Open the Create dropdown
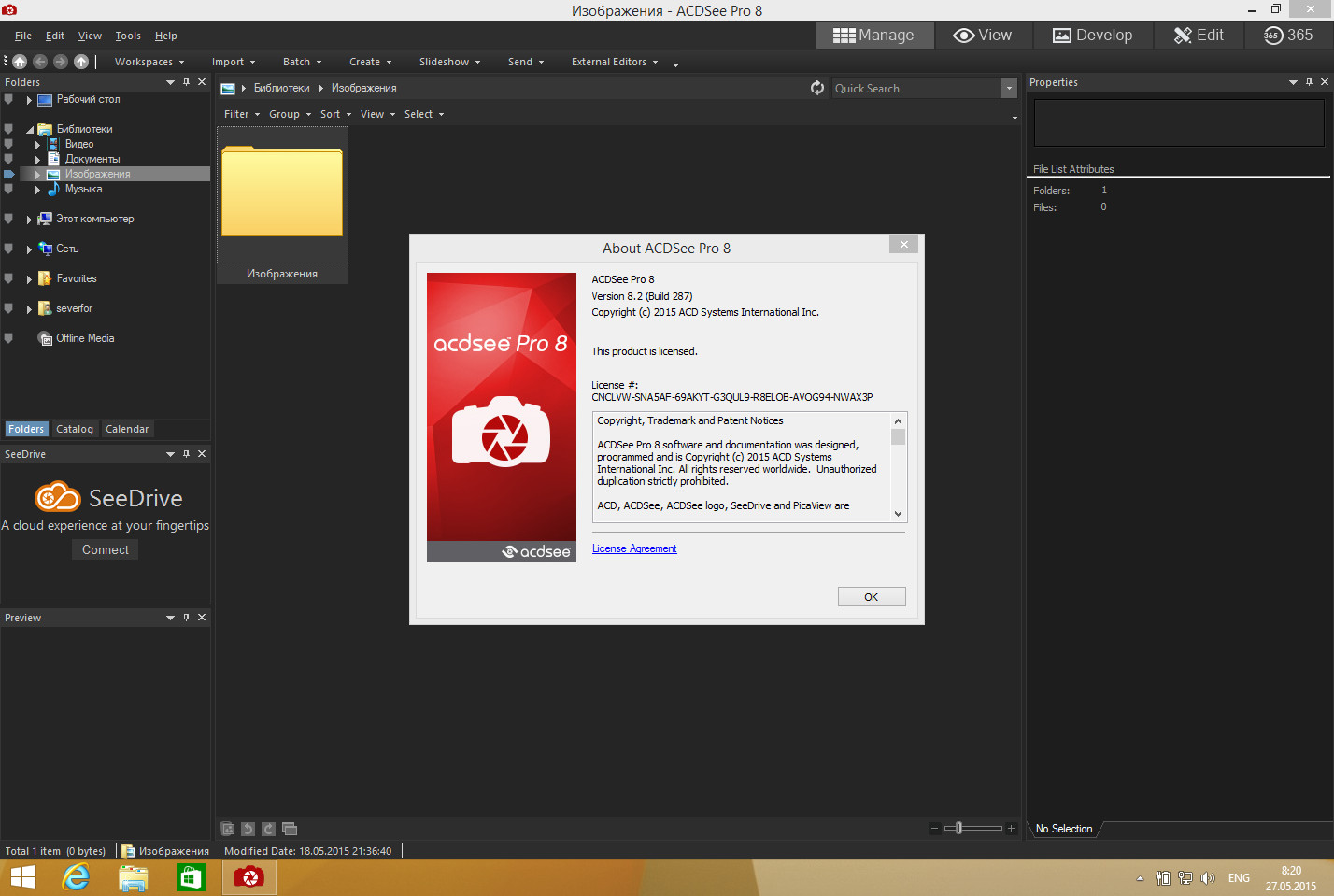This screenshot has height=896, width=1334. click(x=370, y=62)
